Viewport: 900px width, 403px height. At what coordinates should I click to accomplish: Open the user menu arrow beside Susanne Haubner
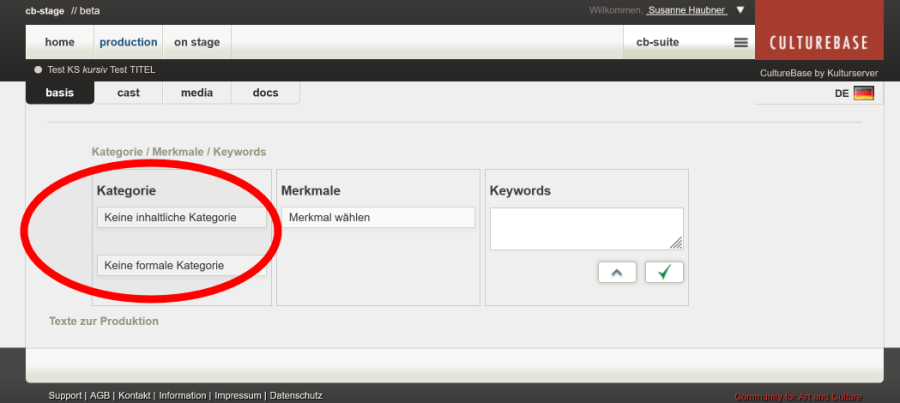click(x=740, y=10)
